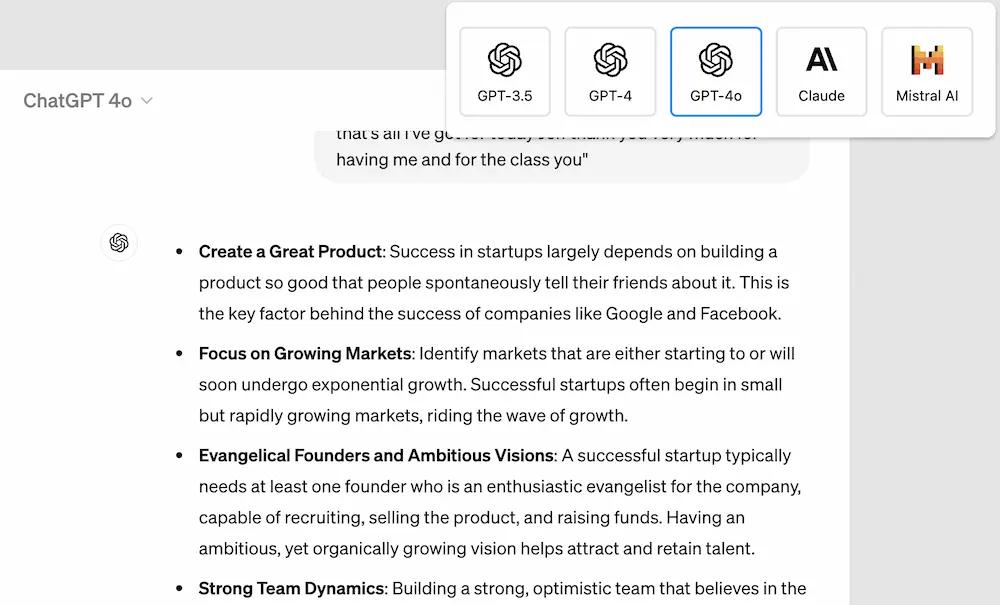1000x605 pixels.
Task: Click the words 'Google and Facebook' in response
Action: (x=692, y=314)
